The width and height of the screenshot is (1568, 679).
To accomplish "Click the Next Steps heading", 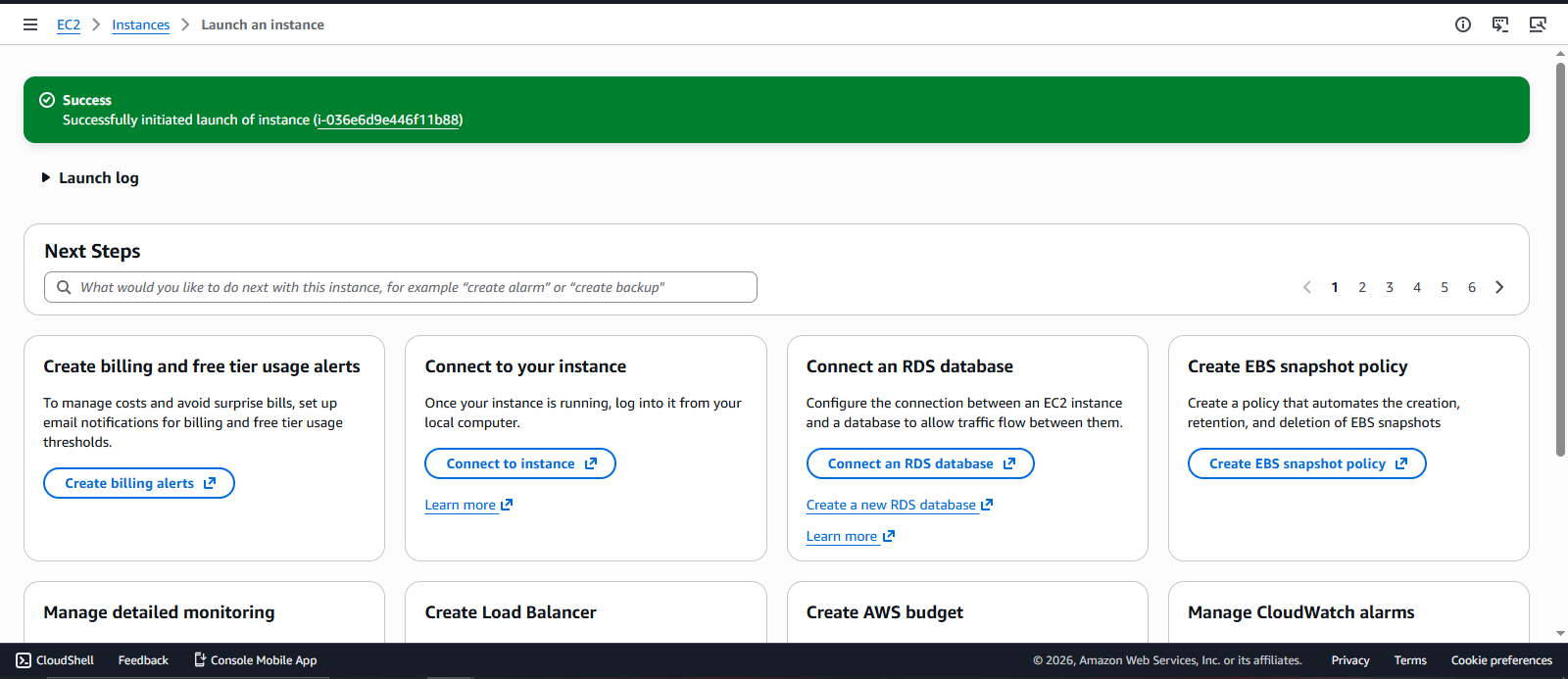I will coord(92,251).
